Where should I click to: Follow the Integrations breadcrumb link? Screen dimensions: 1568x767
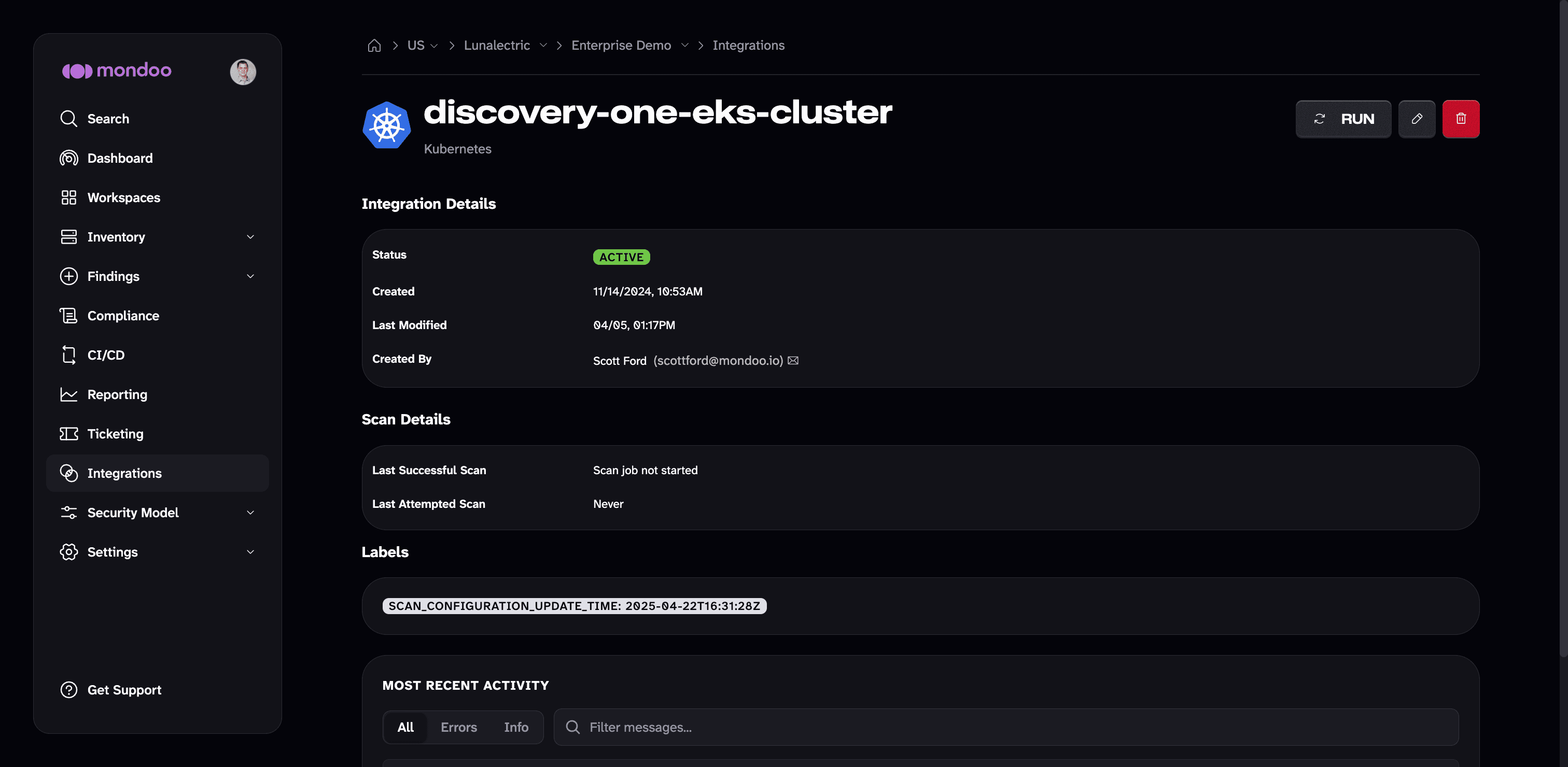pos(748,46)
